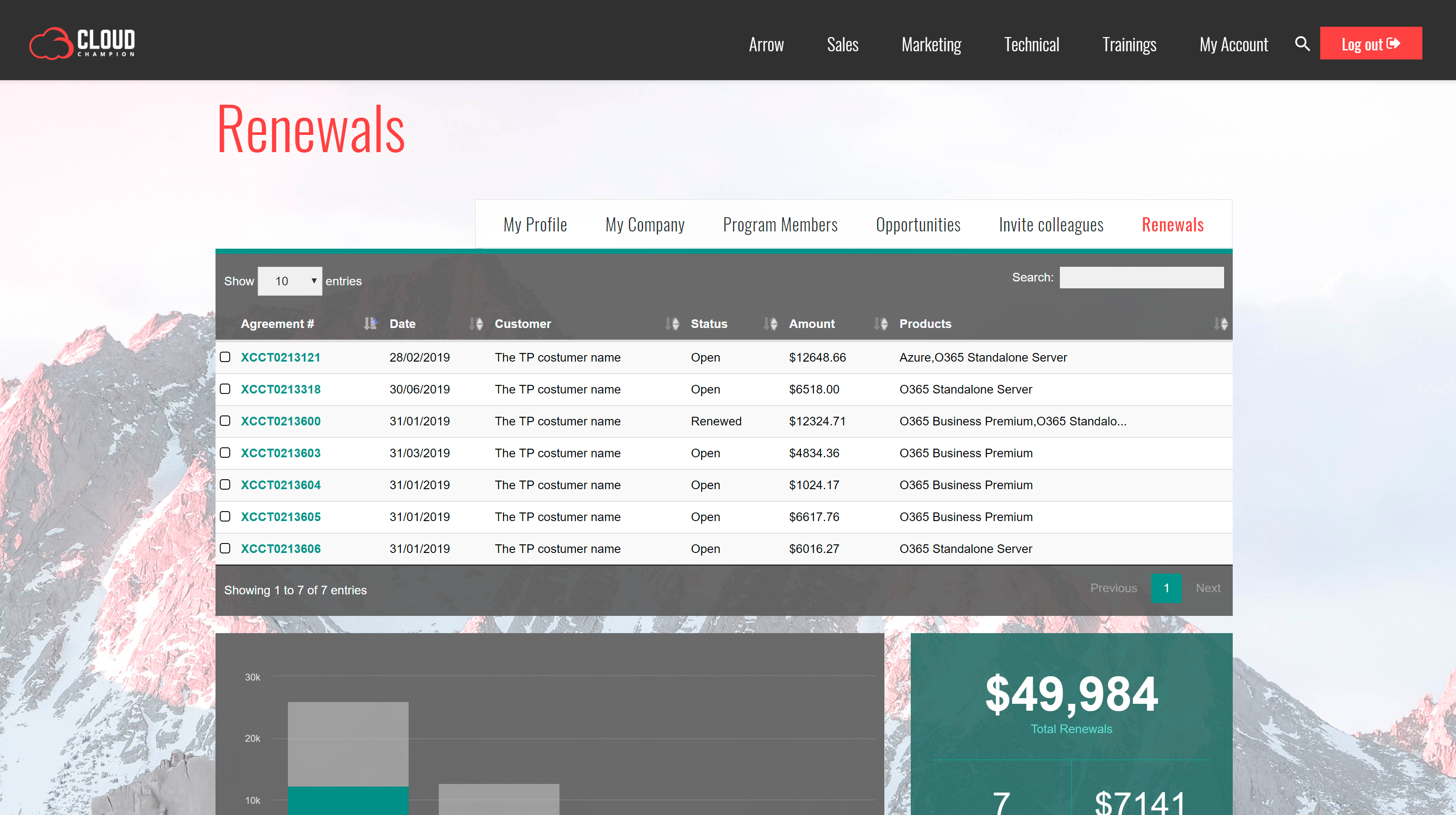Open agreement link XCCT0213318
Image resolution: width=1456 pixels, height=815 pixels.
tap(280, 390)
